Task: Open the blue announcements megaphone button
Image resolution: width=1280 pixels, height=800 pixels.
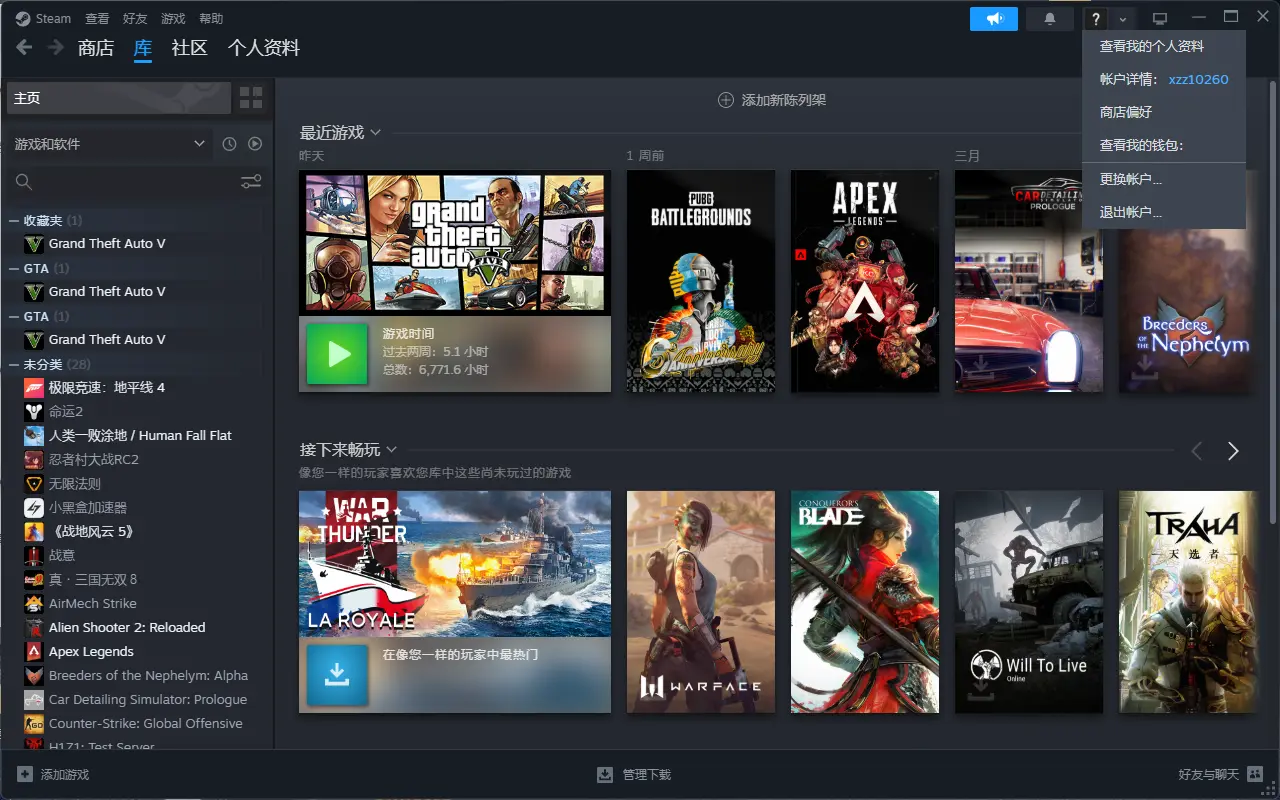Action: (x=994, y=19)
